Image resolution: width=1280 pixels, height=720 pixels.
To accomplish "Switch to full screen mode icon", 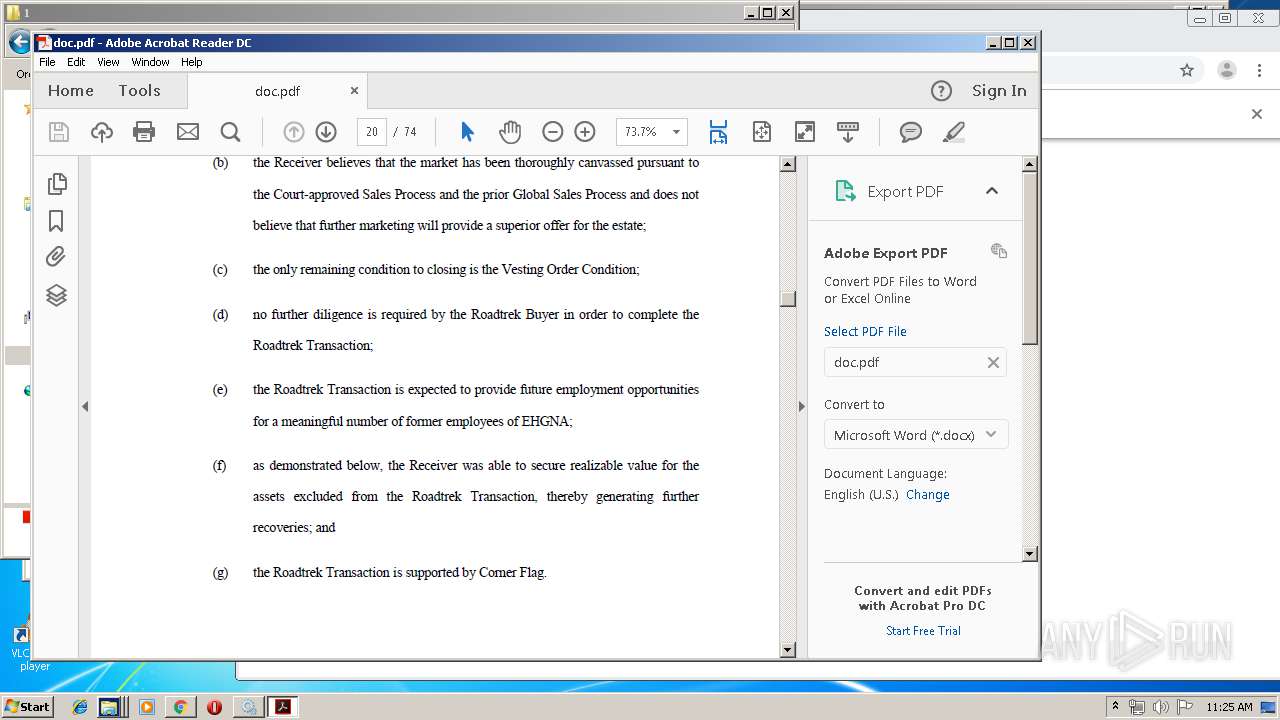I will pos(805,132).
